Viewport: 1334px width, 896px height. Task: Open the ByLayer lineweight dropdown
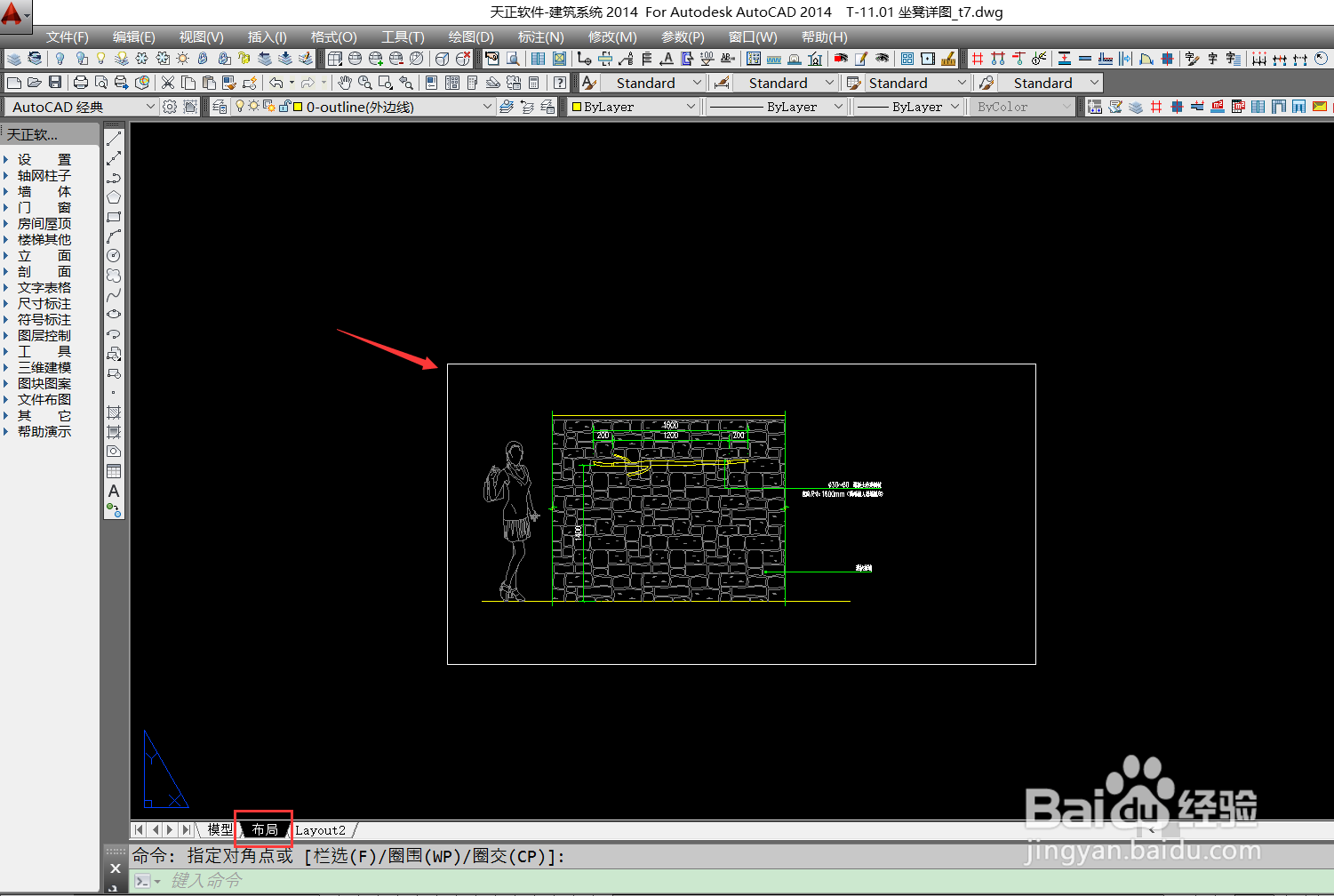pos(908,107)
